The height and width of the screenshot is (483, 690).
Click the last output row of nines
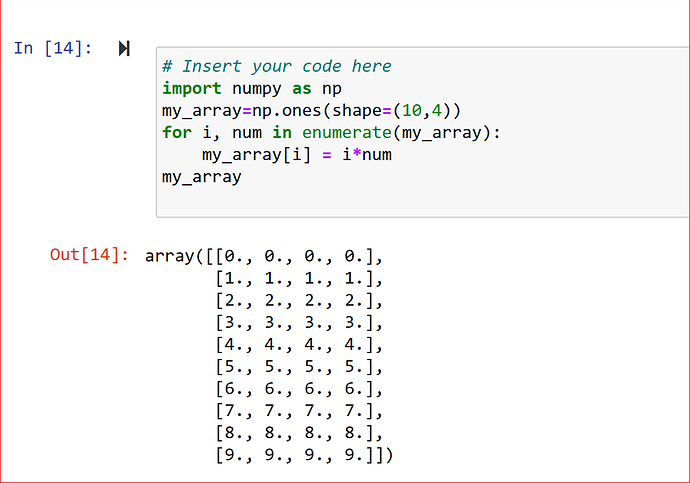pos(302,455)
